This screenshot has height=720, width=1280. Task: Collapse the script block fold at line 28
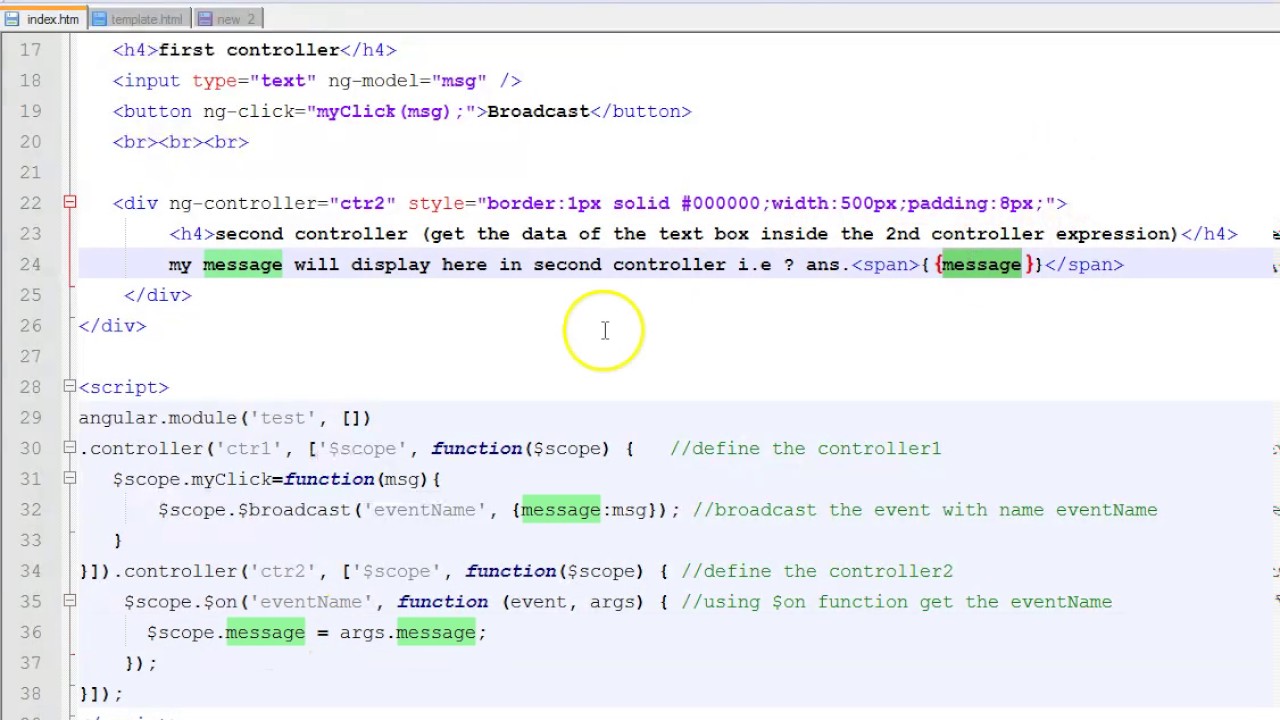(x=69, y=387)
